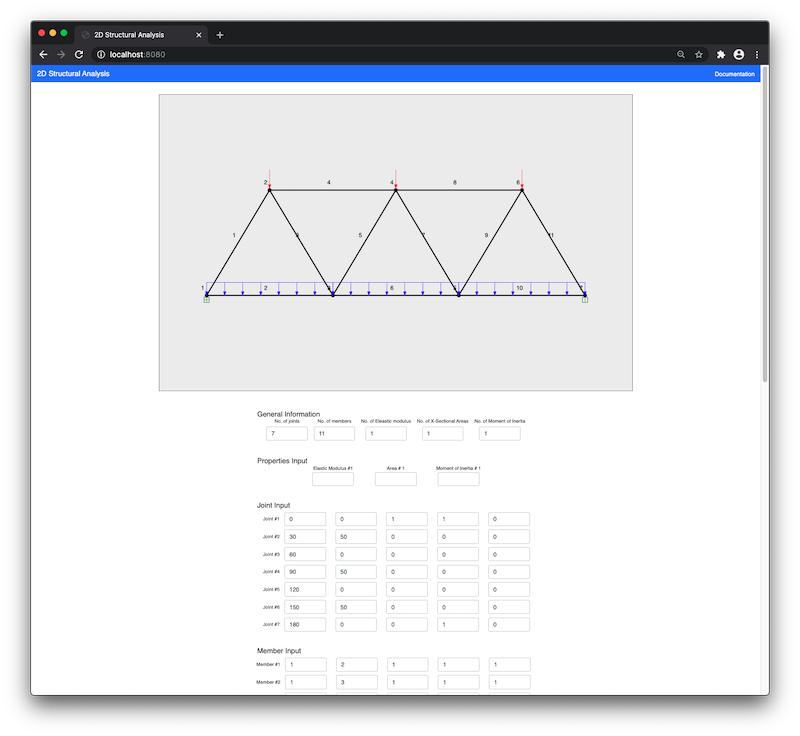Image resolution: width=800 pixels, height=736 pixels.
Task: View site information for localhost
Action: tap(101, 54)
